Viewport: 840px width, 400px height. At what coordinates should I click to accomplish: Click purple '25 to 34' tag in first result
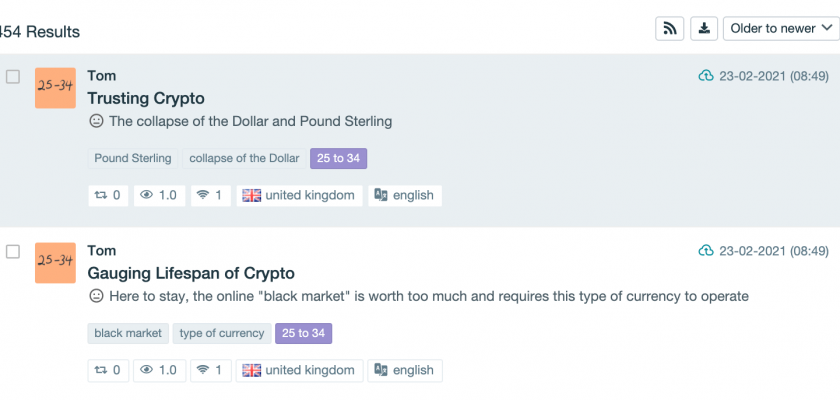339,158
